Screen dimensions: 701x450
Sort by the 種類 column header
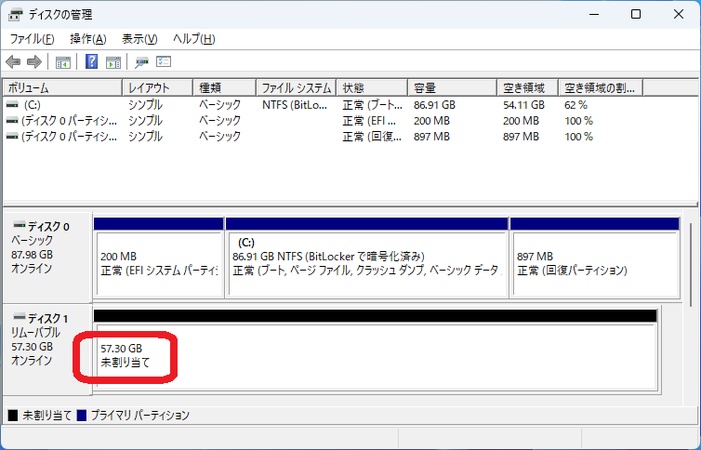point(224,88)
